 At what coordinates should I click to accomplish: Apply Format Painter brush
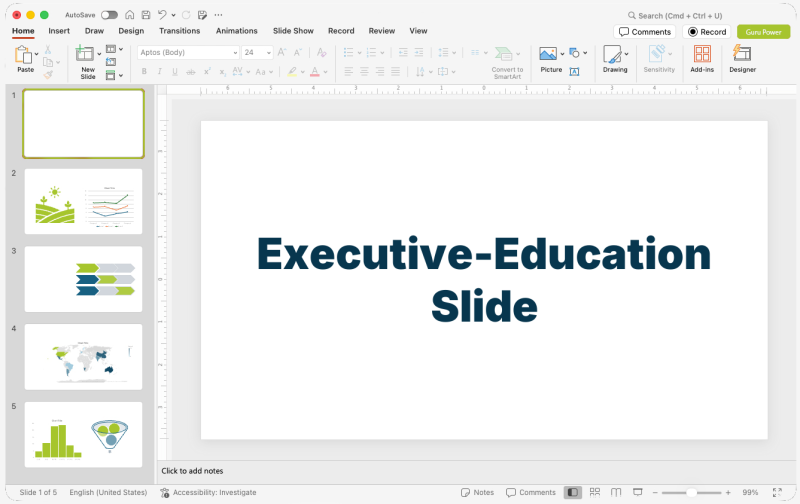(48, 75)
